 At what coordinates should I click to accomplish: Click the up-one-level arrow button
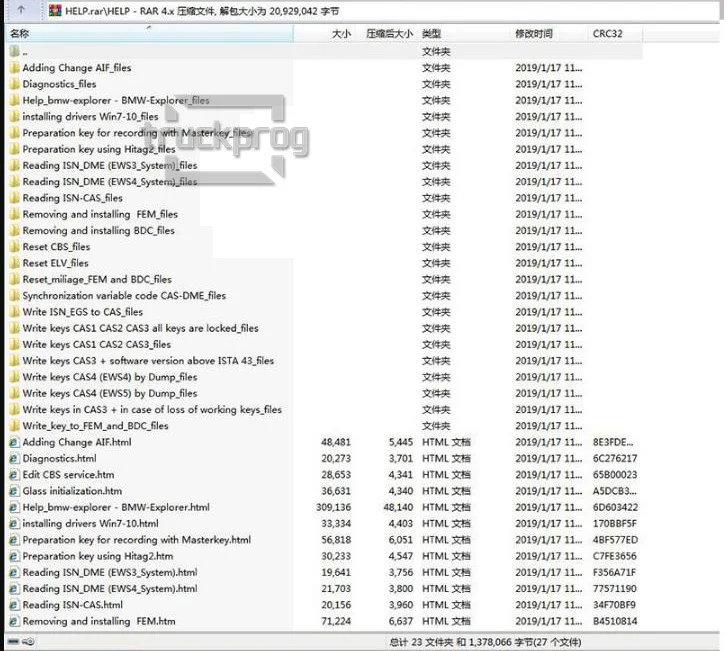pos(21,10)
